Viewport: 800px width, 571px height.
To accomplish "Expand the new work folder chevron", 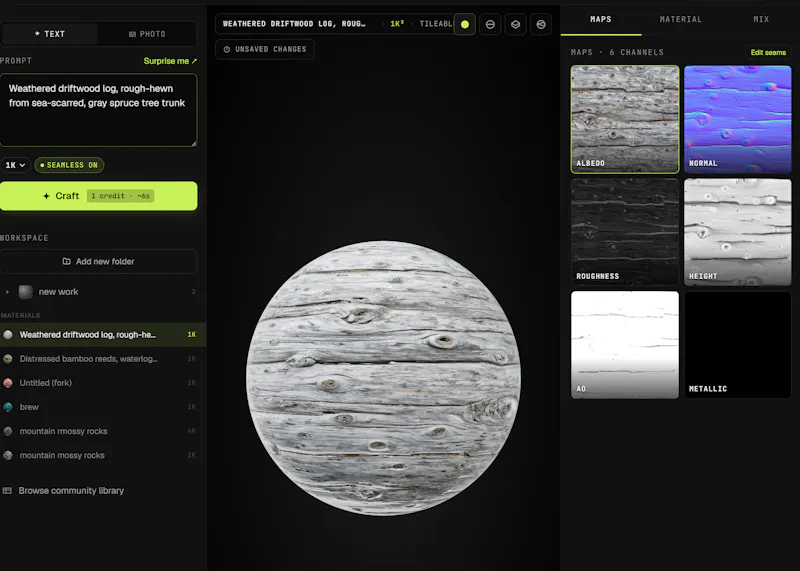I will click(x=7, y=292).
